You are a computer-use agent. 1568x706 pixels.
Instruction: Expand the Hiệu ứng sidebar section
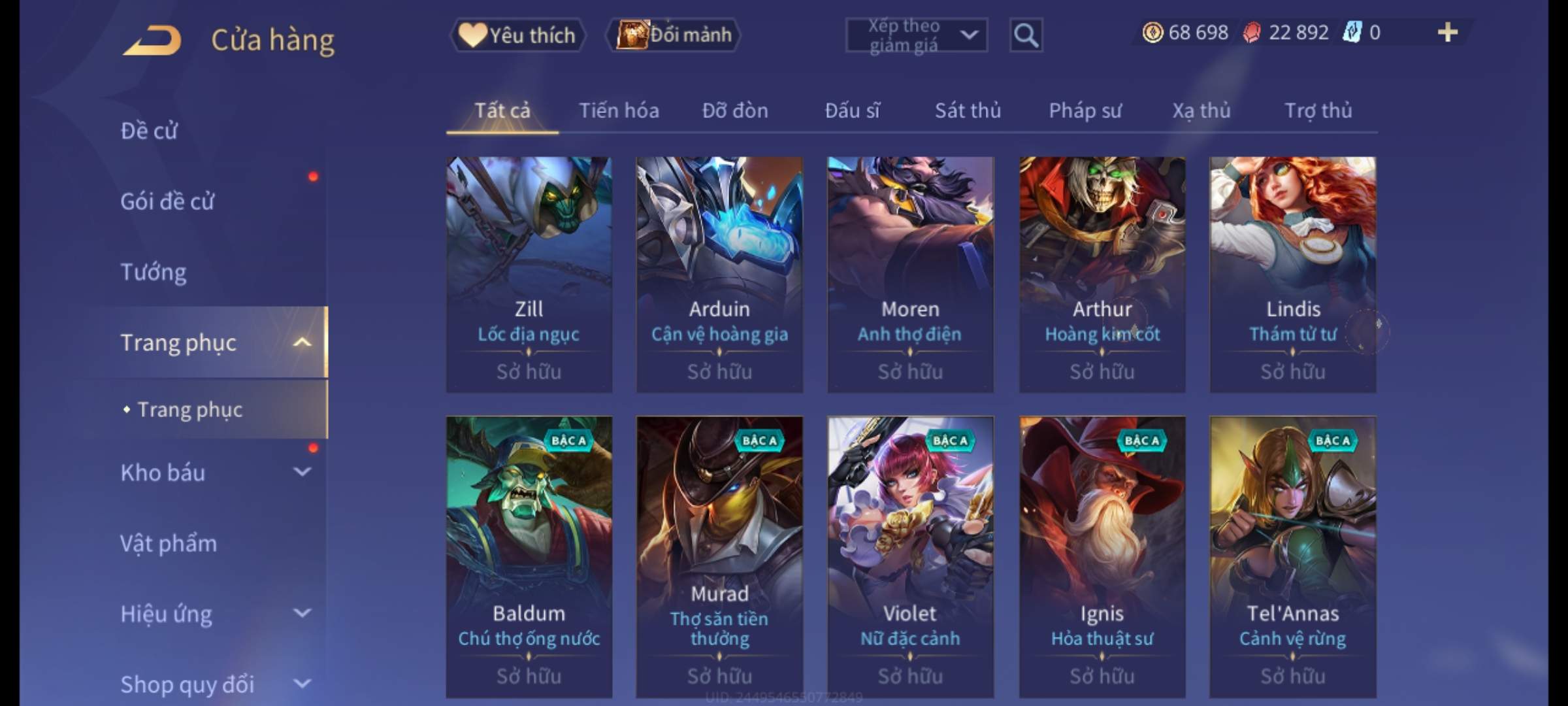[x=302, y=613]
